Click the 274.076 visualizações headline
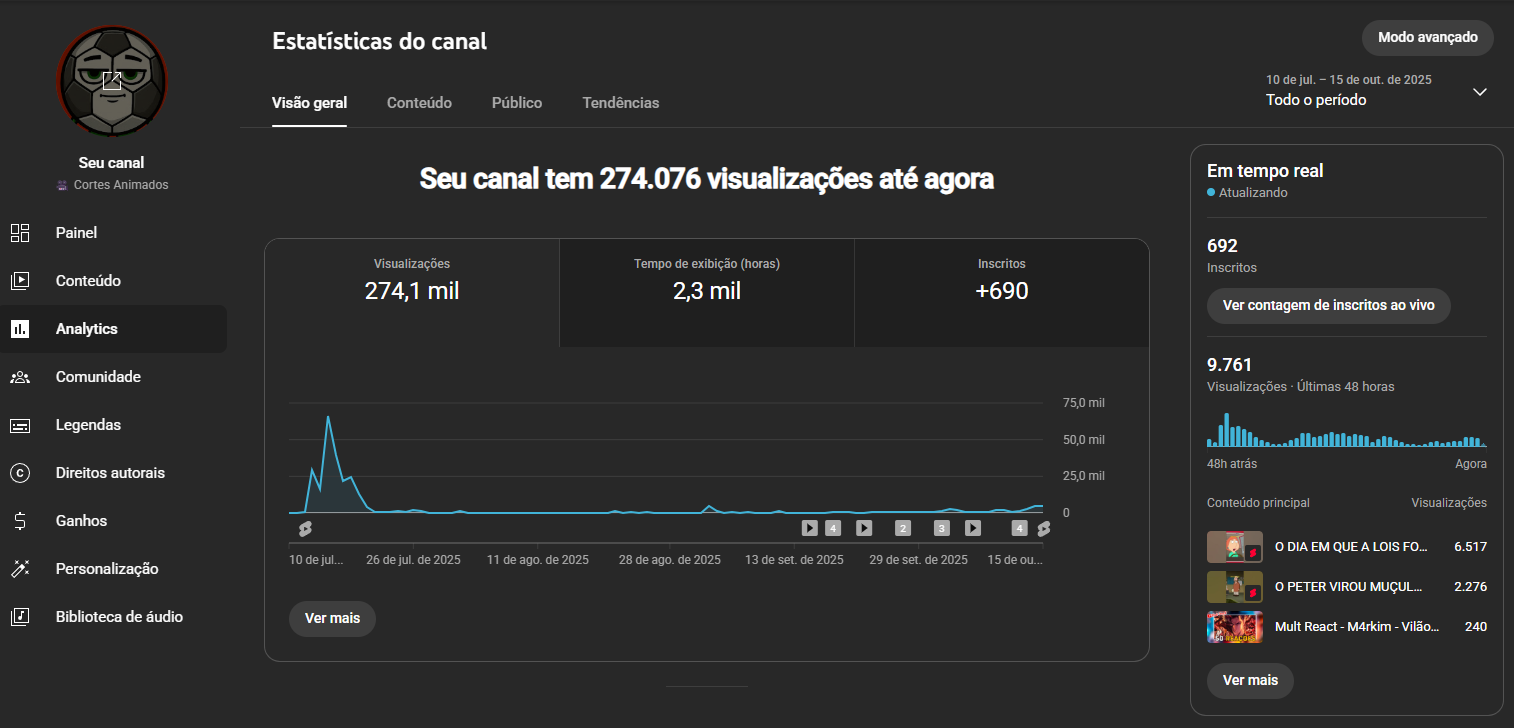Viewport: 1514px width, 728px height. [x=707, y=180]
